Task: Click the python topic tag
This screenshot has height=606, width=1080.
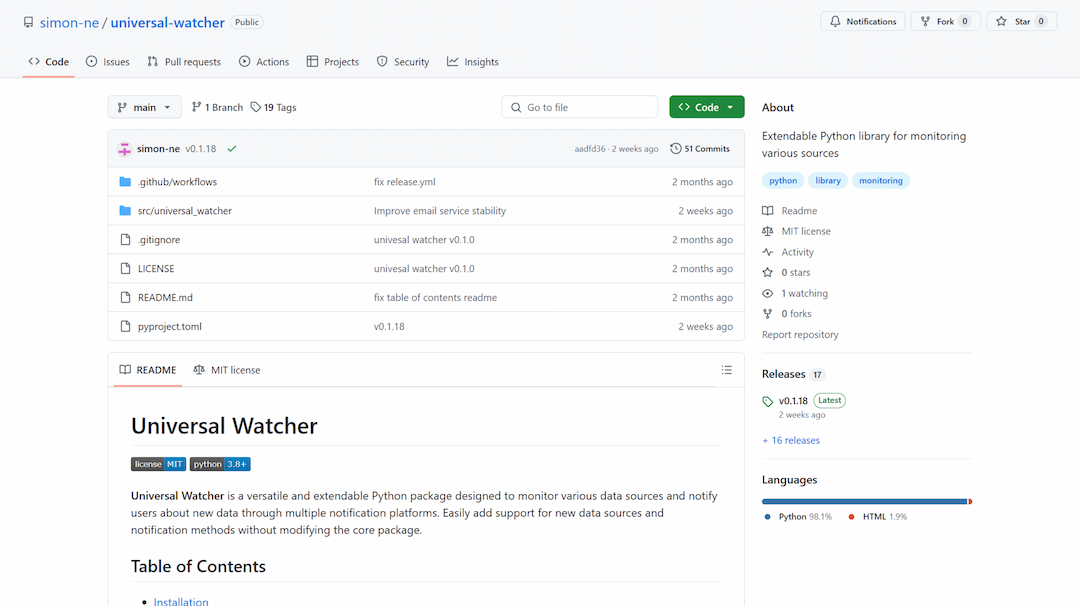Action: pos(782,180)
